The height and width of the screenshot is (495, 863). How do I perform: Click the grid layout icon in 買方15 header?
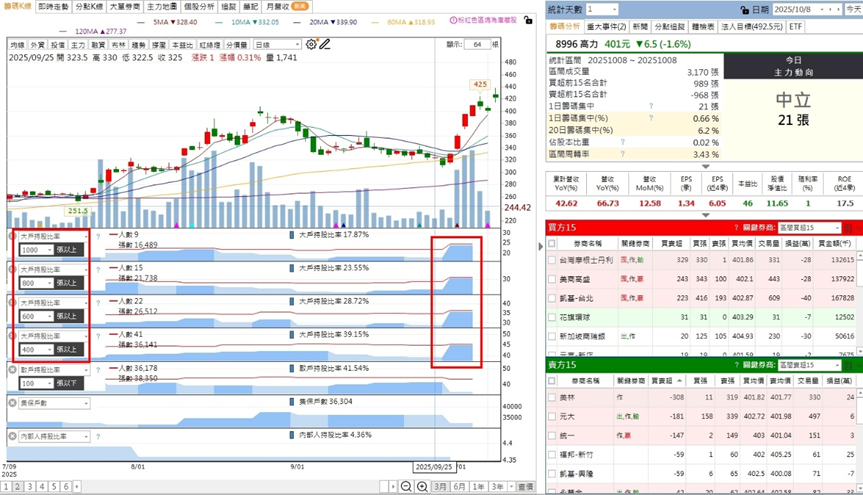pyautogui.click(x=848, y=228)
